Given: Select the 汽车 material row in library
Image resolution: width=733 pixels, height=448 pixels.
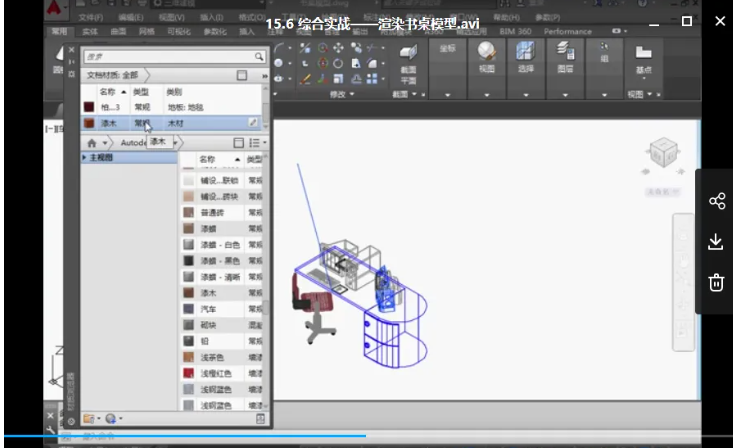Looking at the screenshot, I should coord(222,309).
